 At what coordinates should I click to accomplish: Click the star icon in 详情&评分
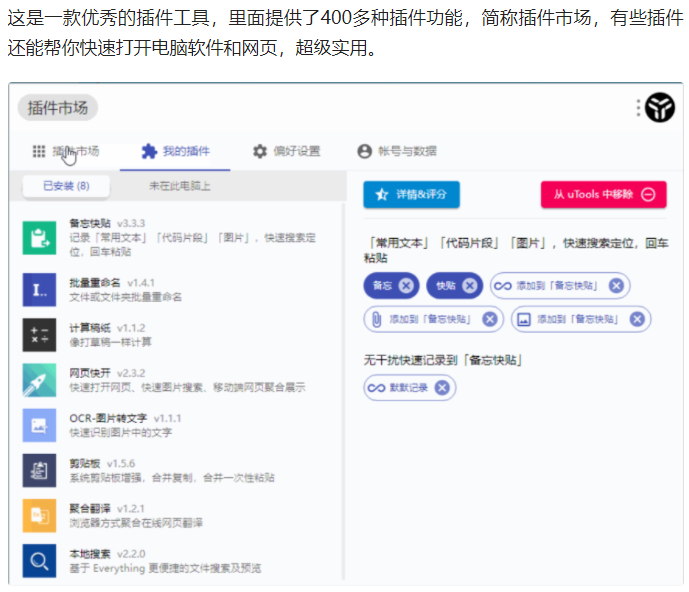[x=381, y=194]
